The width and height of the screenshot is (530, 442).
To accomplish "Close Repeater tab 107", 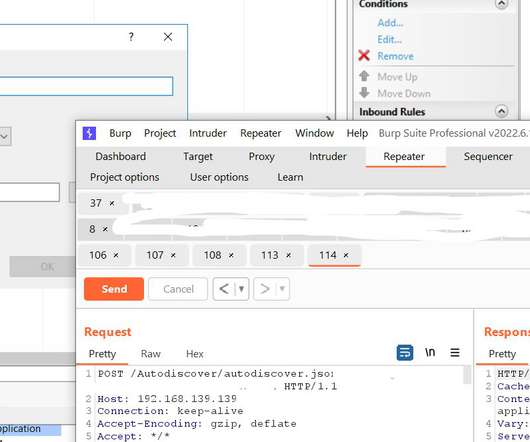I will tap(173, 255).
